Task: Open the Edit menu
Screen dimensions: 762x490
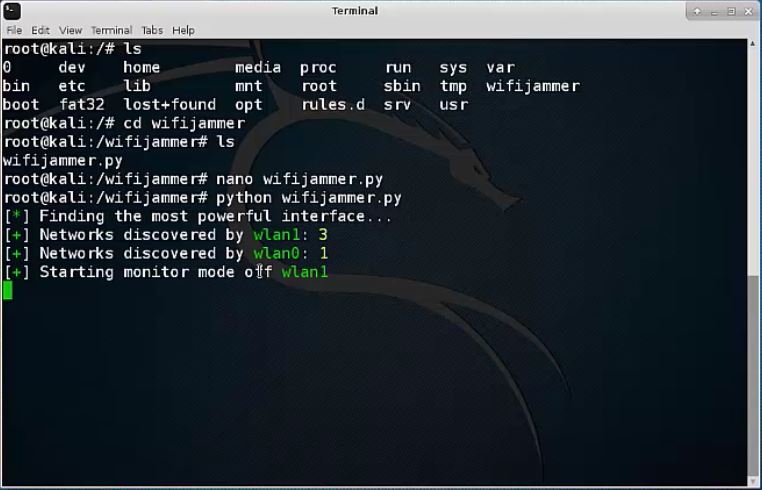Action: [x=40, y=30]
